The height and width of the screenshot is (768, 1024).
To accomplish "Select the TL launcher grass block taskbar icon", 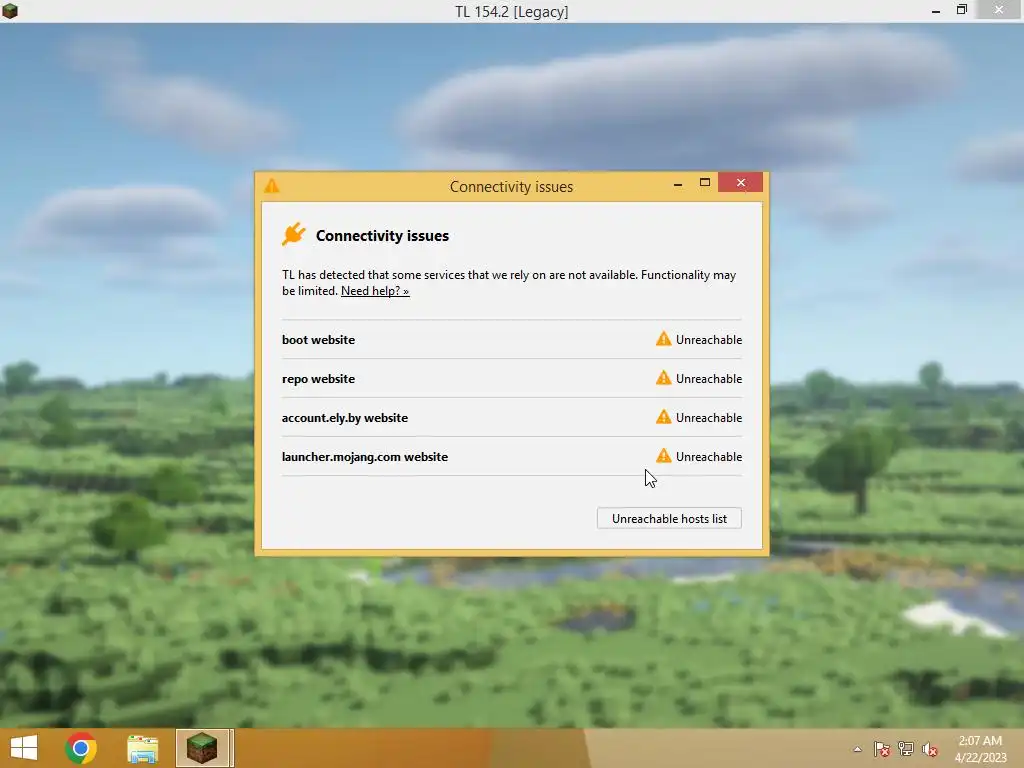I will (x=202, y=748).
